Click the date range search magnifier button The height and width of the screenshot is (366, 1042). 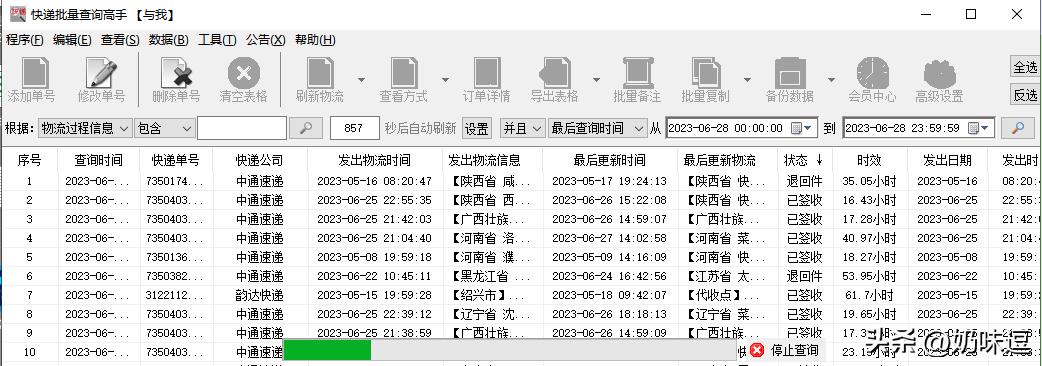(1018, 128)
